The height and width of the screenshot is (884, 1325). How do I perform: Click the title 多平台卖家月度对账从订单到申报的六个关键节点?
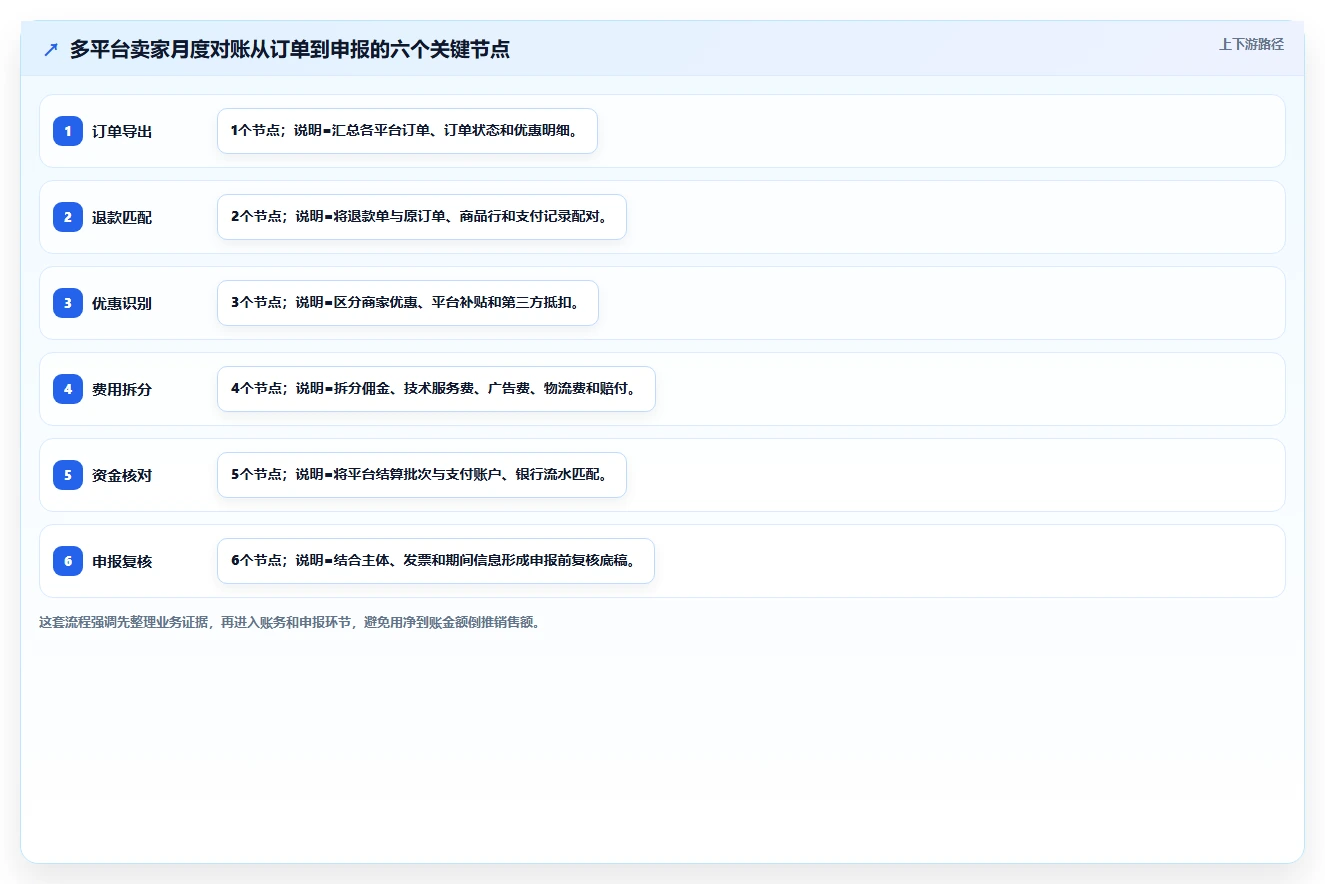tap(290, 49)
